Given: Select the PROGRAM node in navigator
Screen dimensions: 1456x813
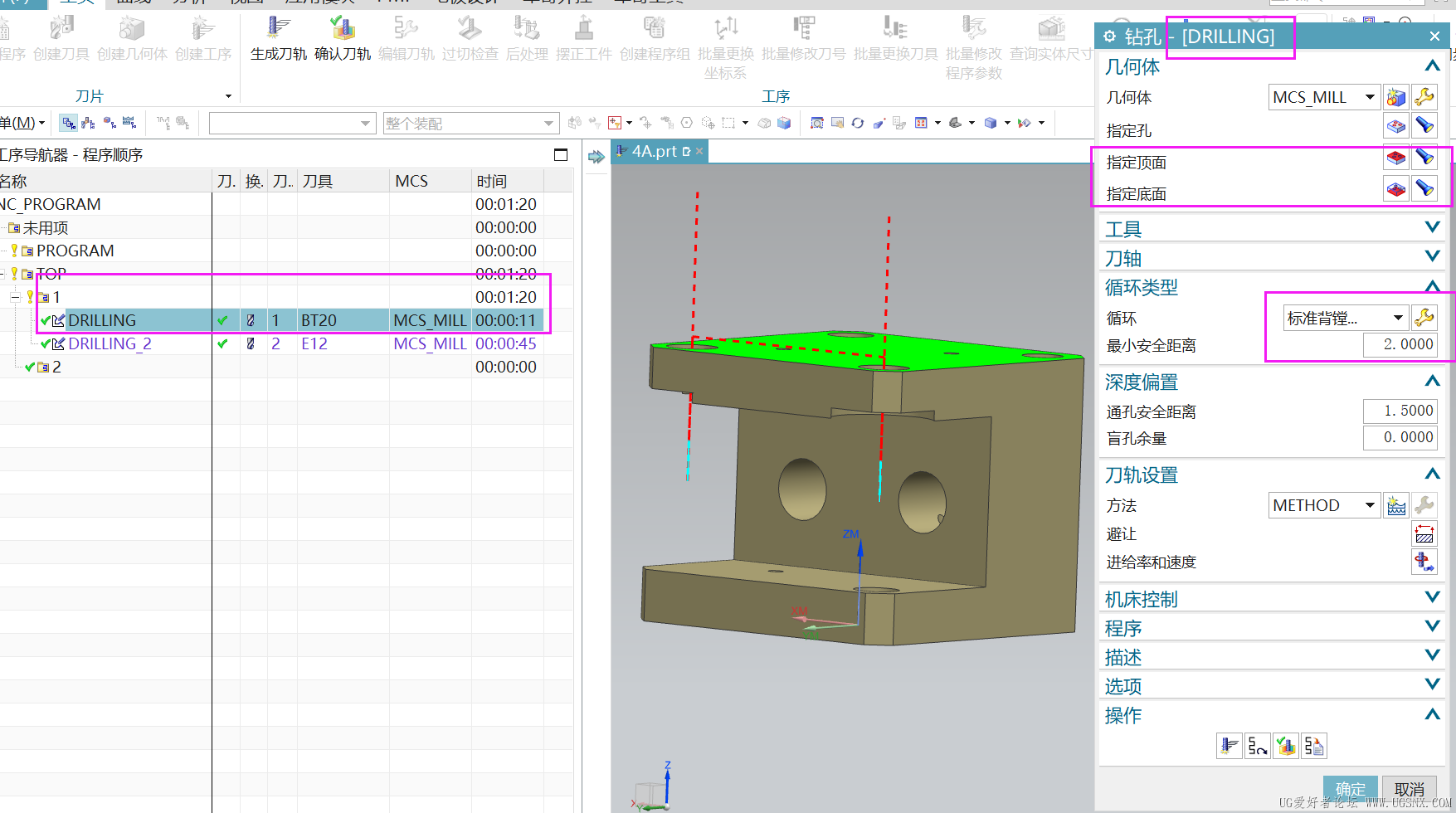Looking at the screenshot, I should click(x=75, y=251).
